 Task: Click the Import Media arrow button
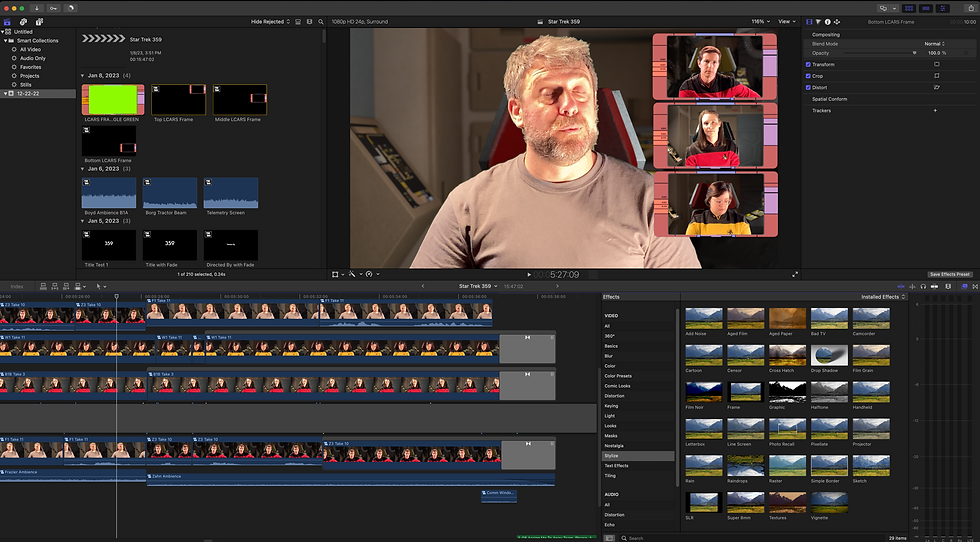coord(37,8)
